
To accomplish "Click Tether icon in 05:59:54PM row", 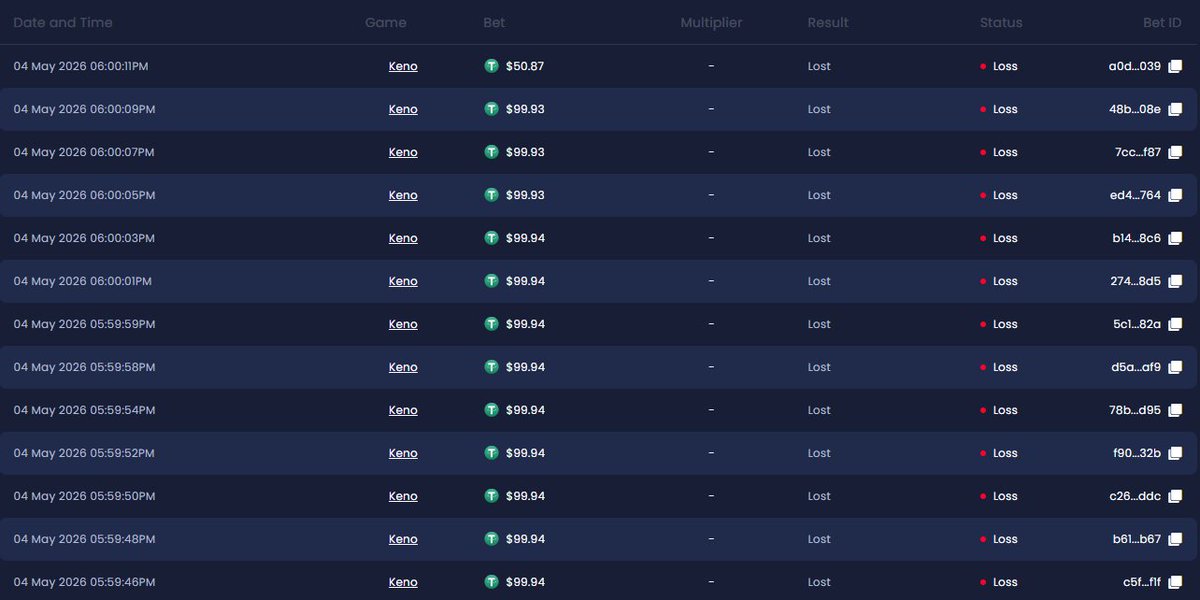I will 491,410.
